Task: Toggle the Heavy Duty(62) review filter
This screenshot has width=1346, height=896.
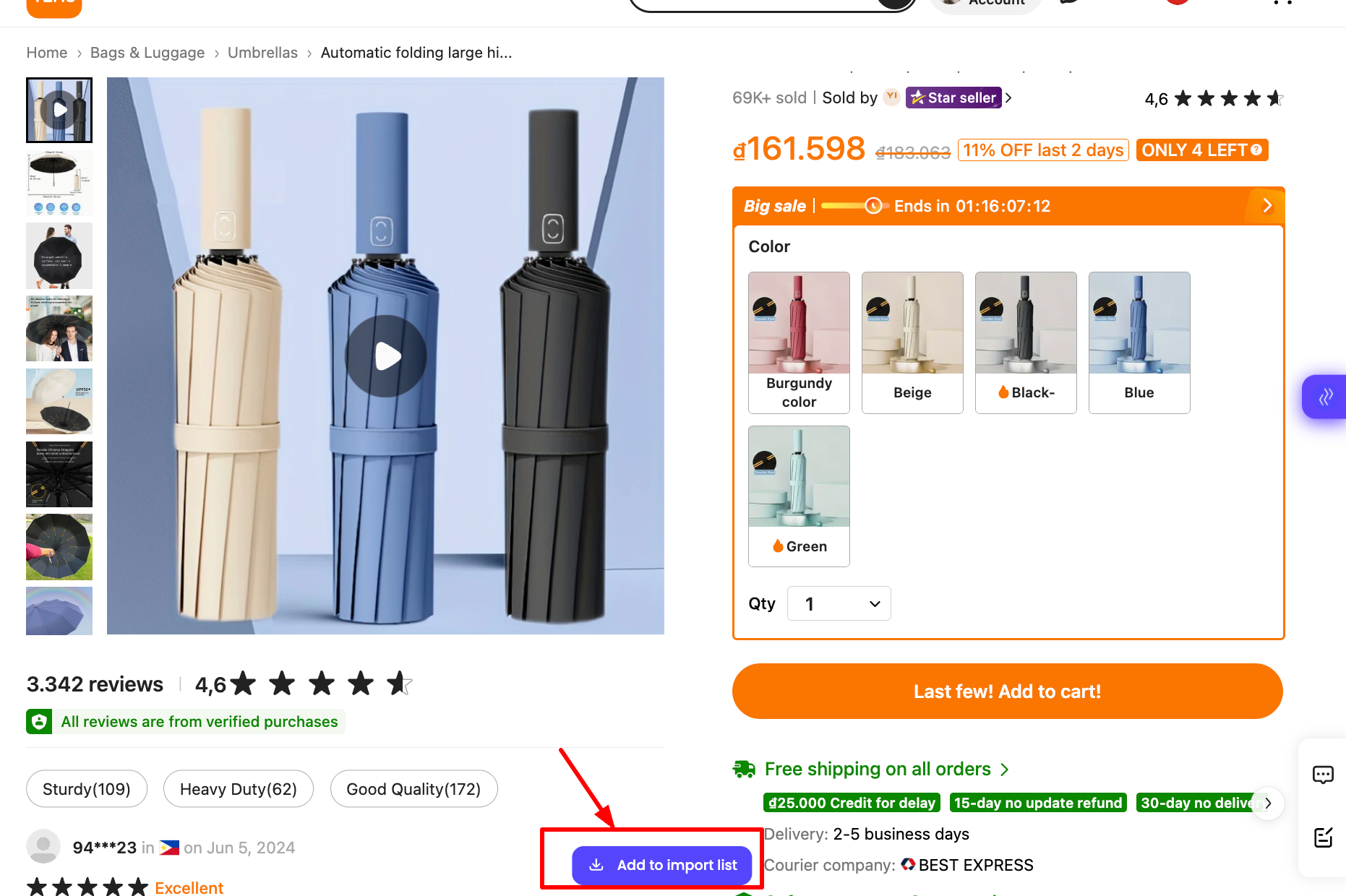Action: tap(239, 788)
